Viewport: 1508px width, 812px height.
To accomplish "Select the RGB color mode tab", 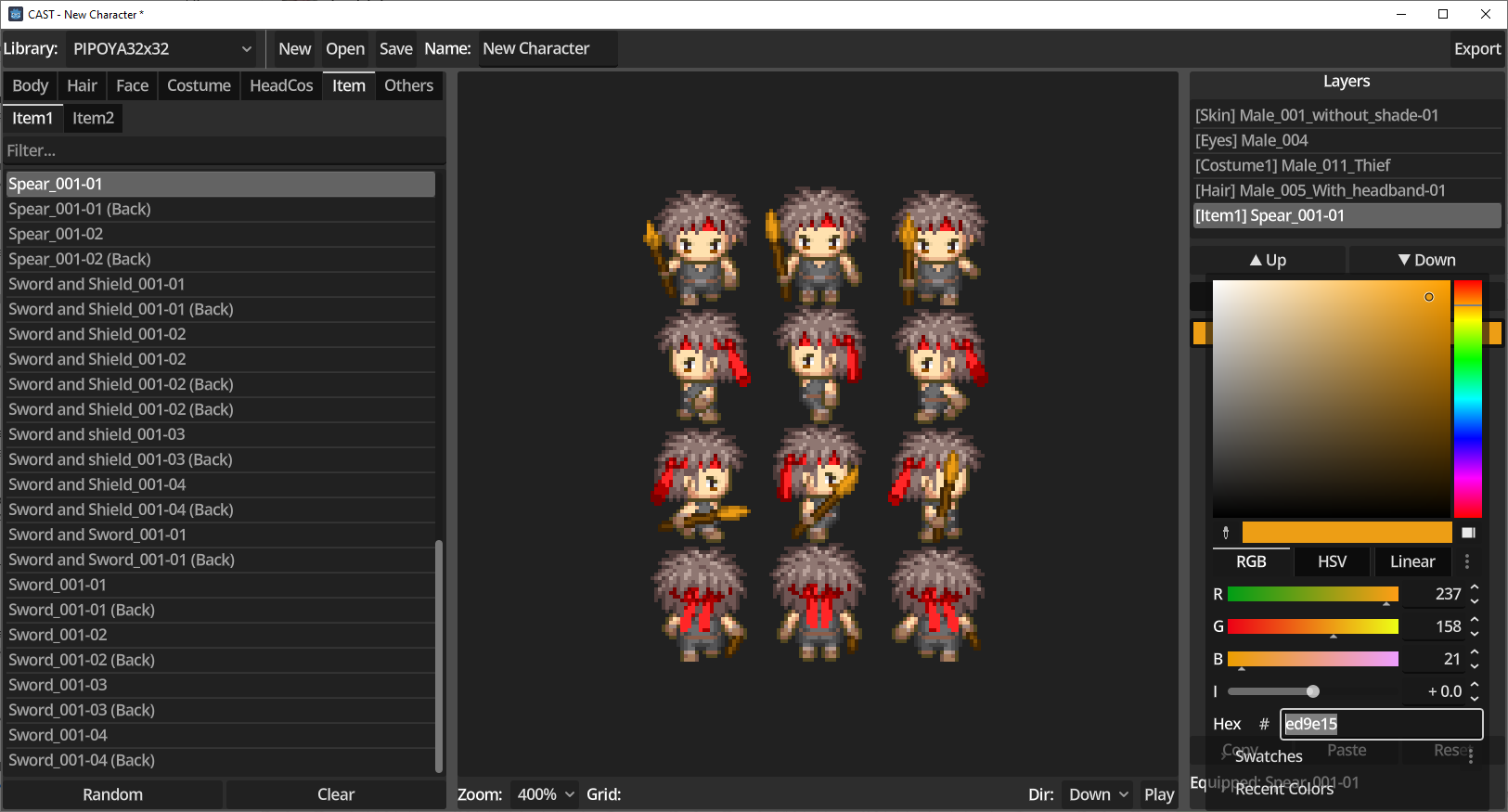I will coord(1251,561).
